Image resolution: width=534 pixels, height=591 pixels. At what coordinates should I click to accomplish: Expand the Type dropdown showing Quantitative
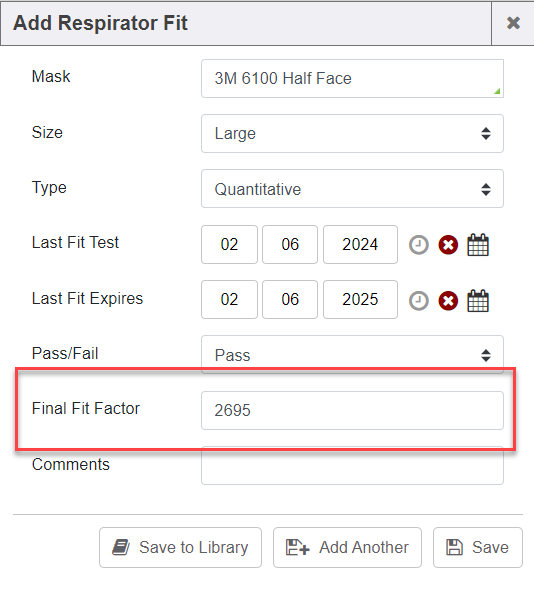[352, 189]
